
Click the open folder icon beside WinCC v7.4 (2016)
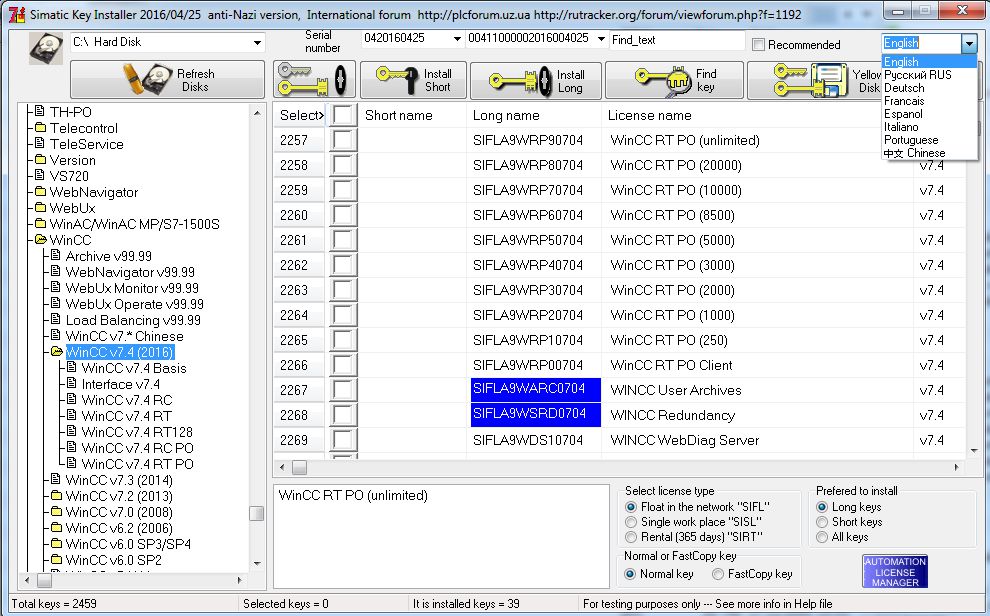tap(58, 352)
